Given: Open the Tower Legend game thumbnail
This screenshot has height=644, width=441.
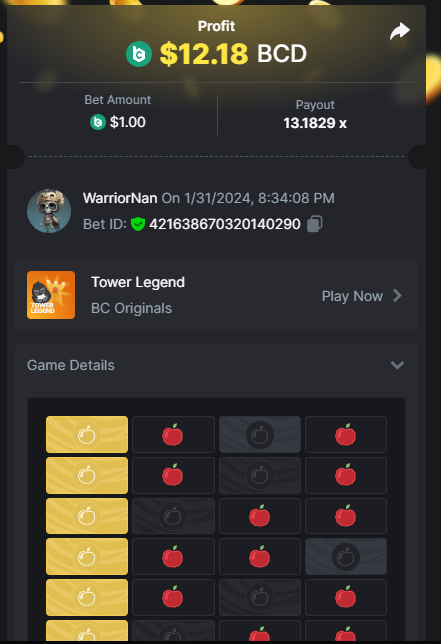Looking at the screenshot, I should click(x=51, y=295).
